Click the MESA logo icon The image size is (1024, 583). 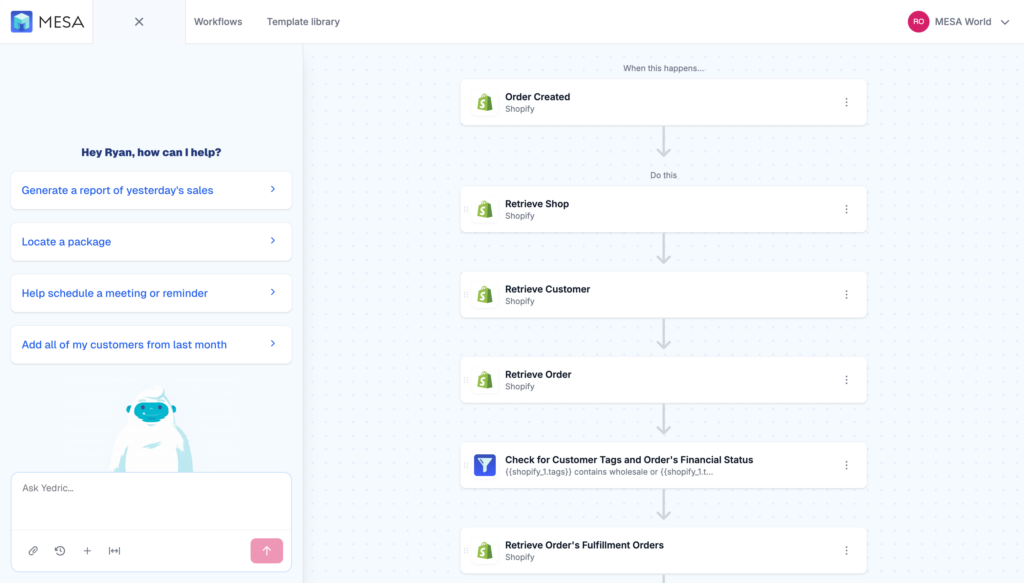(22, 22)
